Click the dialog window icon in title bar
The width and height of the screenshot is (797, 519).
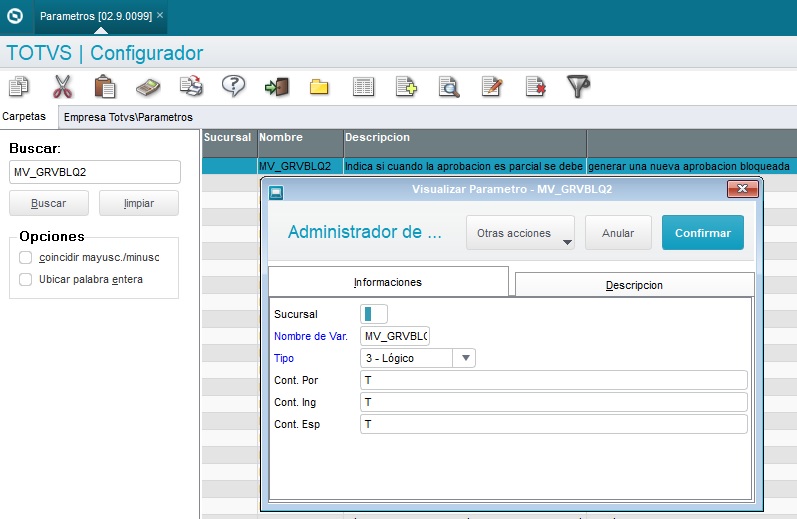click(276, 193)
